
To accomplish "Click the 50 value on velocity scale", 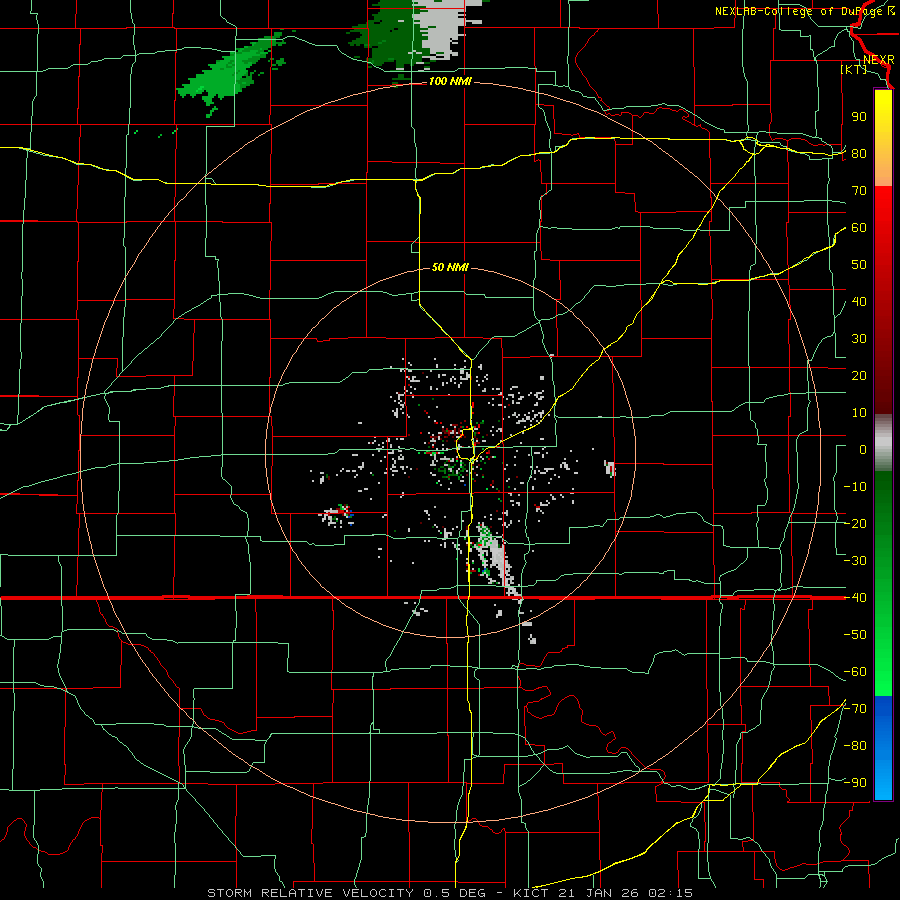I will [x=859, y=265].
